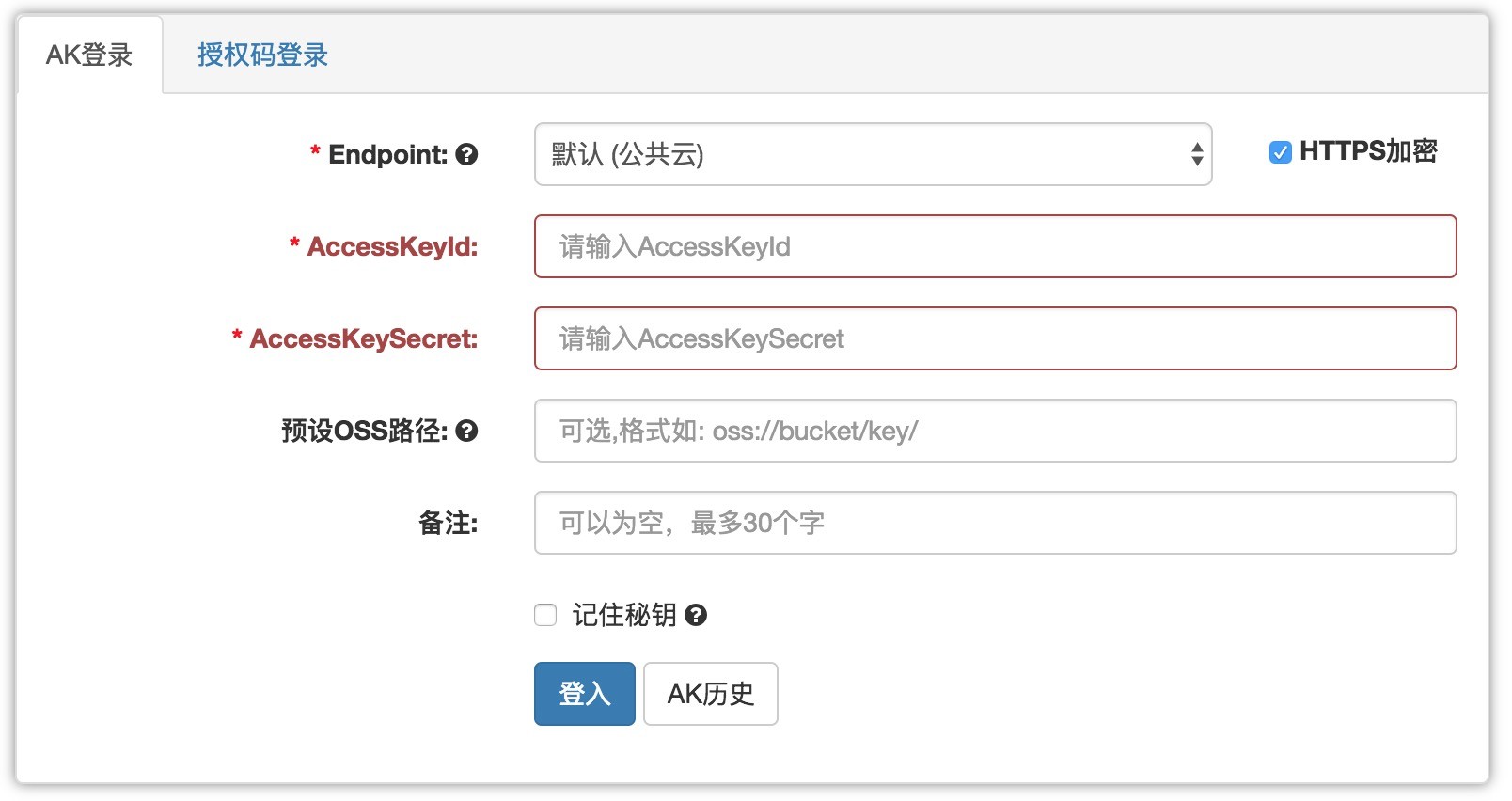Click the 备注 remark input field
The width and height of the screenshot is (1512, 801).
click(995, 523)
